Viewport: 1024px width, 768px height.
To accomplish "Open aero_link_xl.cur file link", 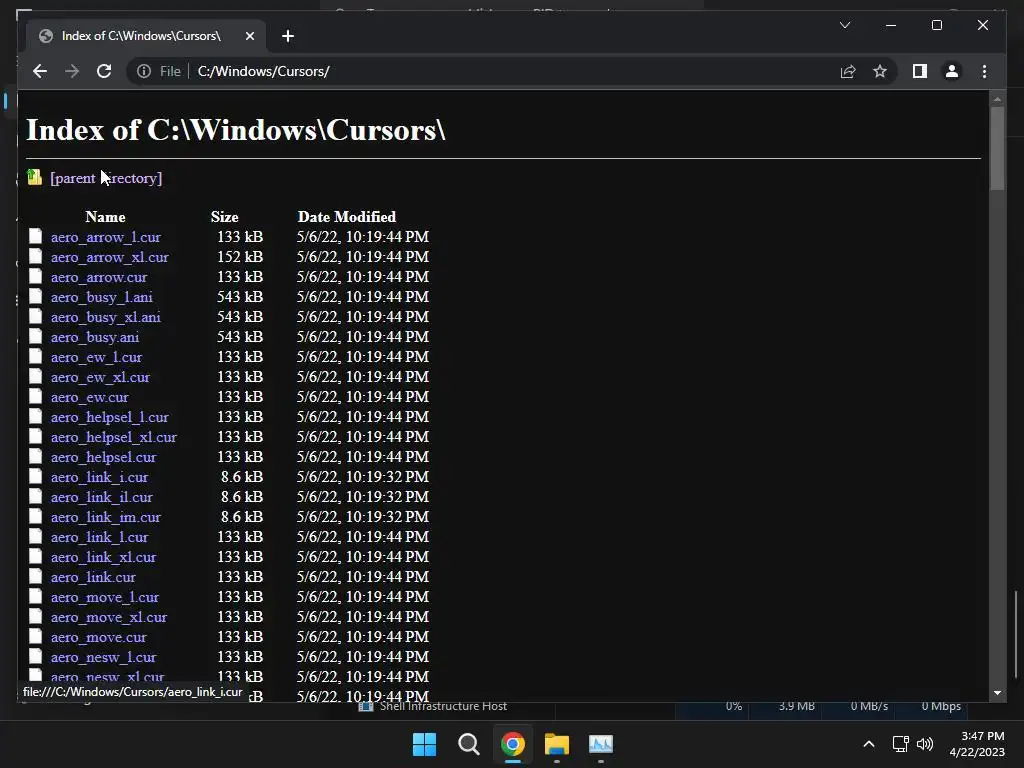I will (x=103, y=557).
